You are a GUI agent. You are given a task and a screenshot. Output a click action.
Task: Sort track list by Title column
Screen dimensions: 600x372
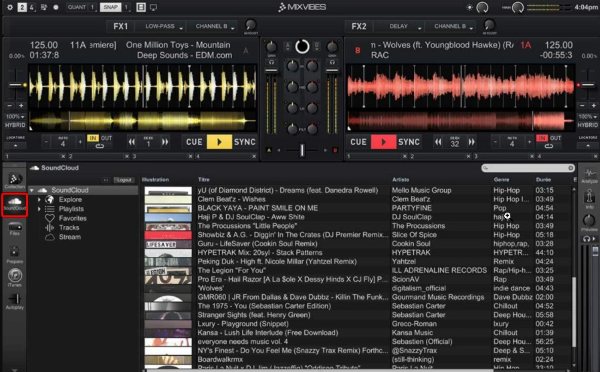point(204,179)
